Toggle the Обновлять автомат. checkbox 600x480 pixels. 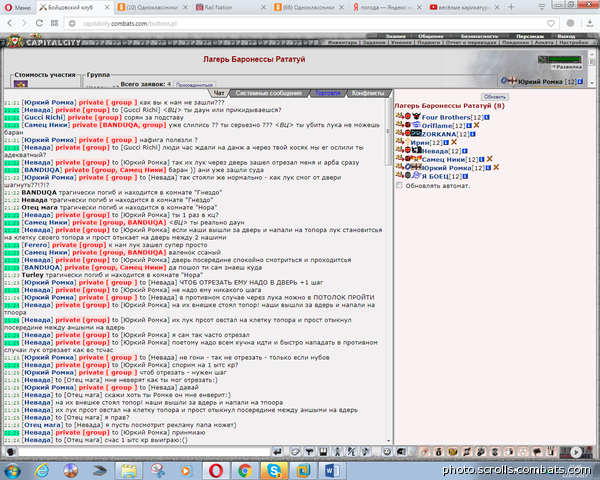coord(399,185)
